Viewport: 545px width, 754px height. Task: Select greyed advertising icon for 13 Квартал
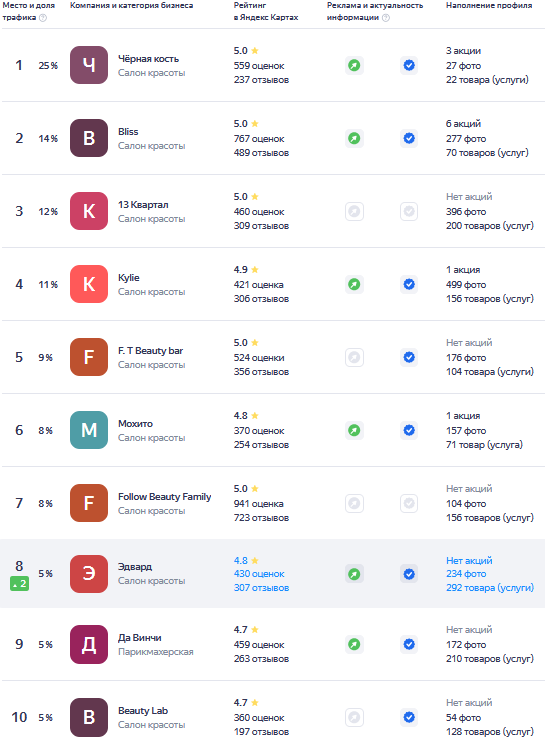[x=354, y=212]
